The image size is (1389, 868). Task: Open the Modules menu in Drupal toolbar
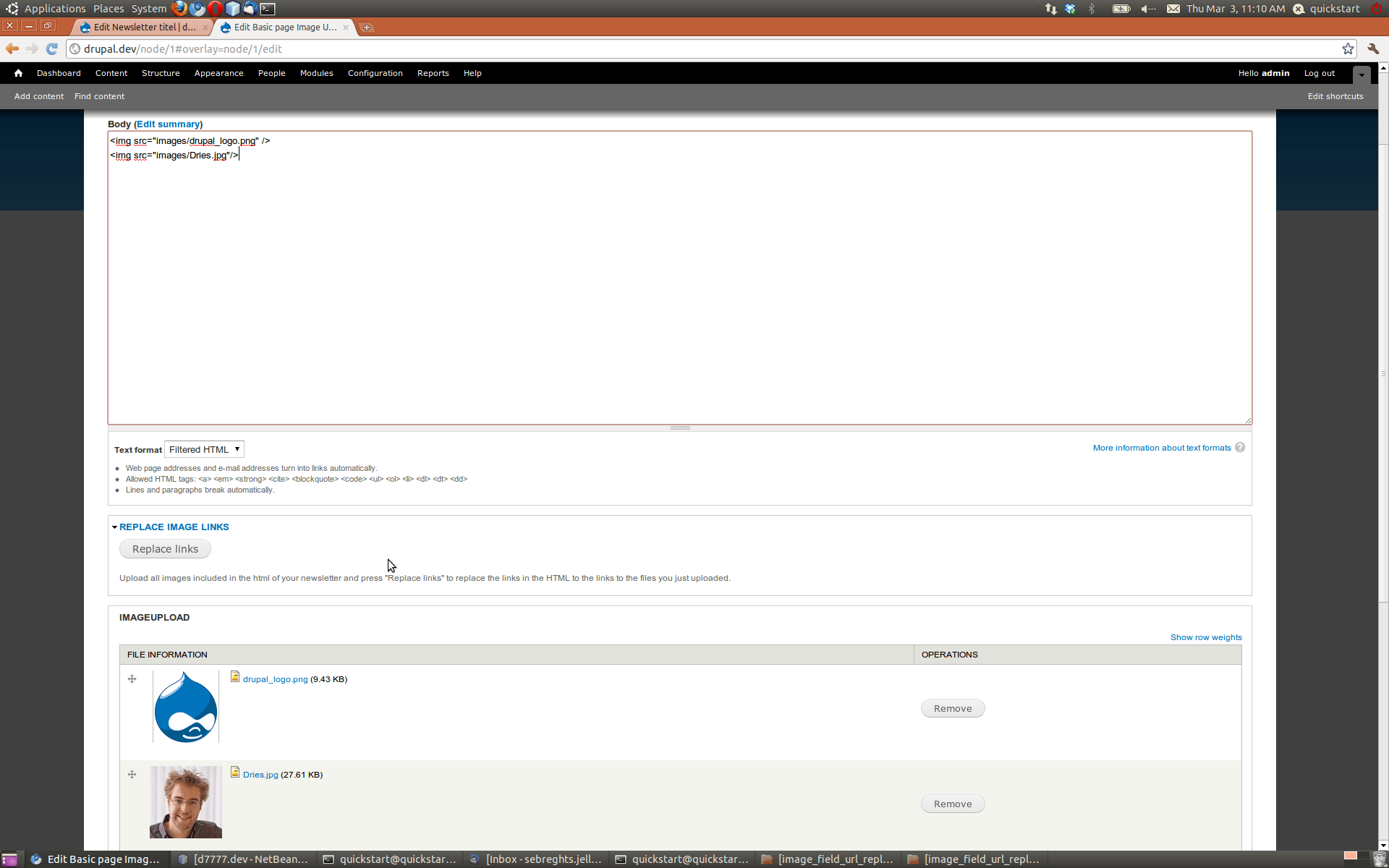316,73
